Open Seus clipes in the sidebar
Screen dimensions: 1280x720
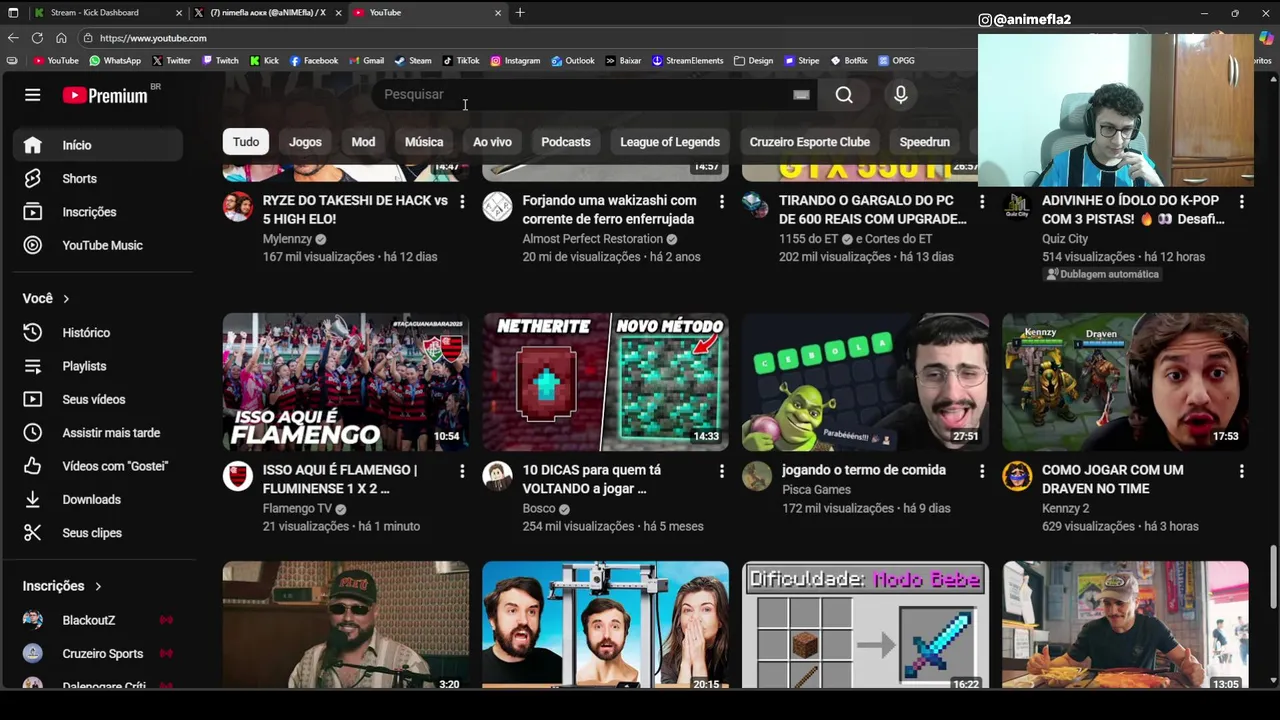(x=98, y=533)
